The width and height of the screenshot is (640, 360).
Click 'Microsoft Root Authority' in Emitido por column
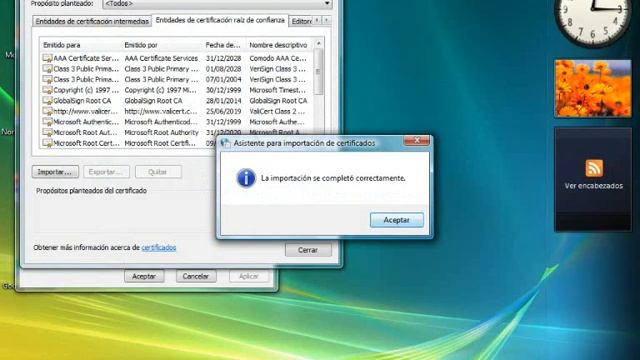pos(162,133)
